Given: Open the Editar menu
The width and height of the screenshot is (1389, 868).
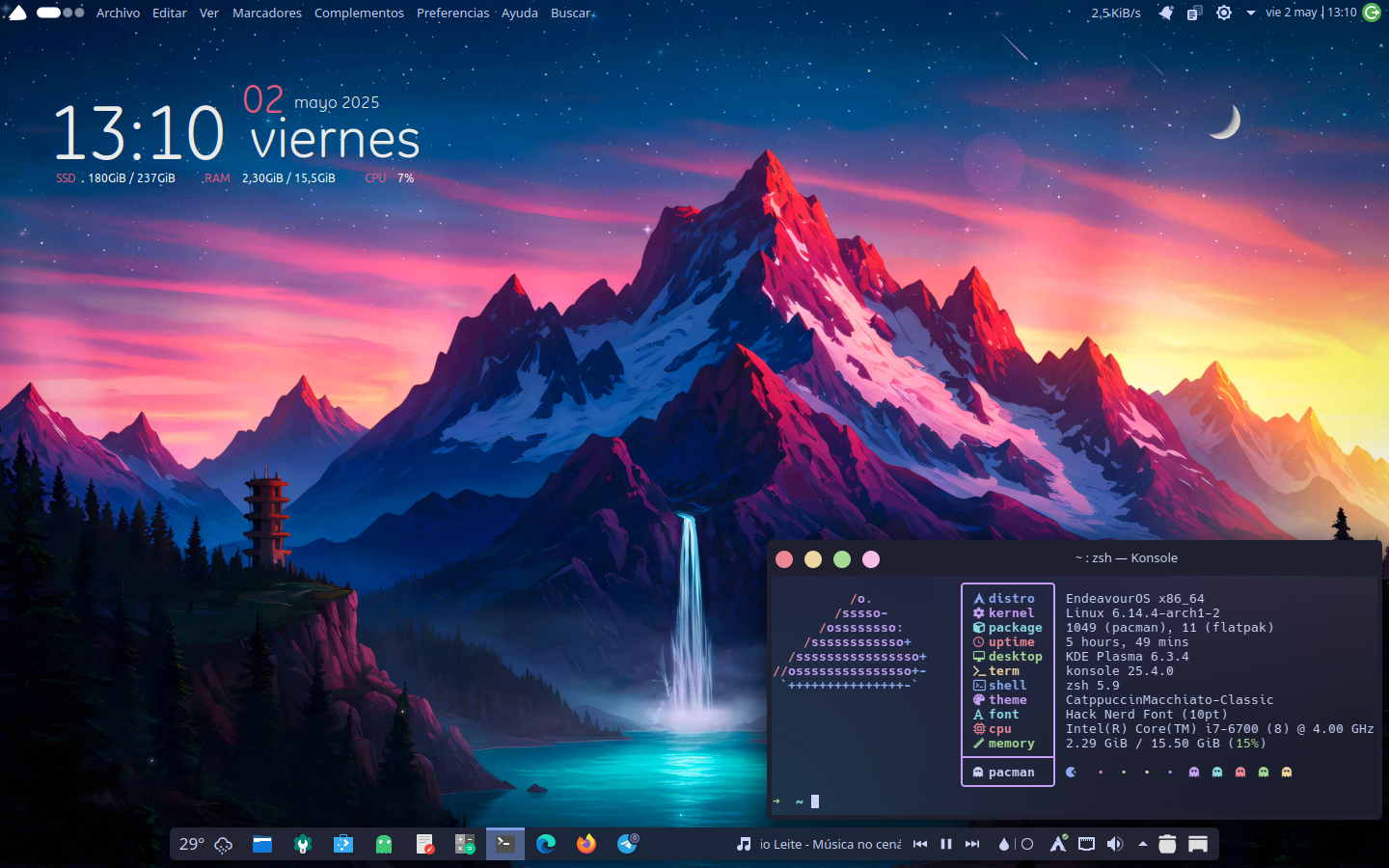Looking at the screenshot, I should [x=170, y=13].
